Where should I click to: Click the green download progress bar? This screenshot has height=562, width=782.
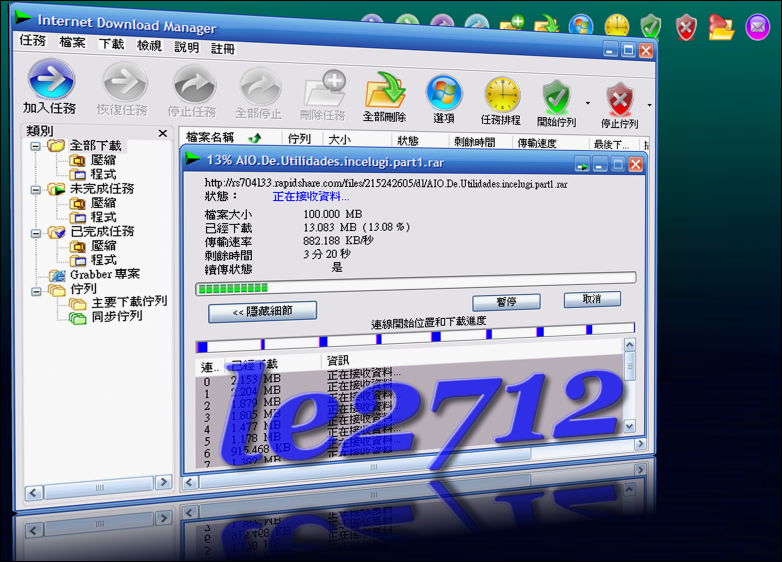pos(415,283)
